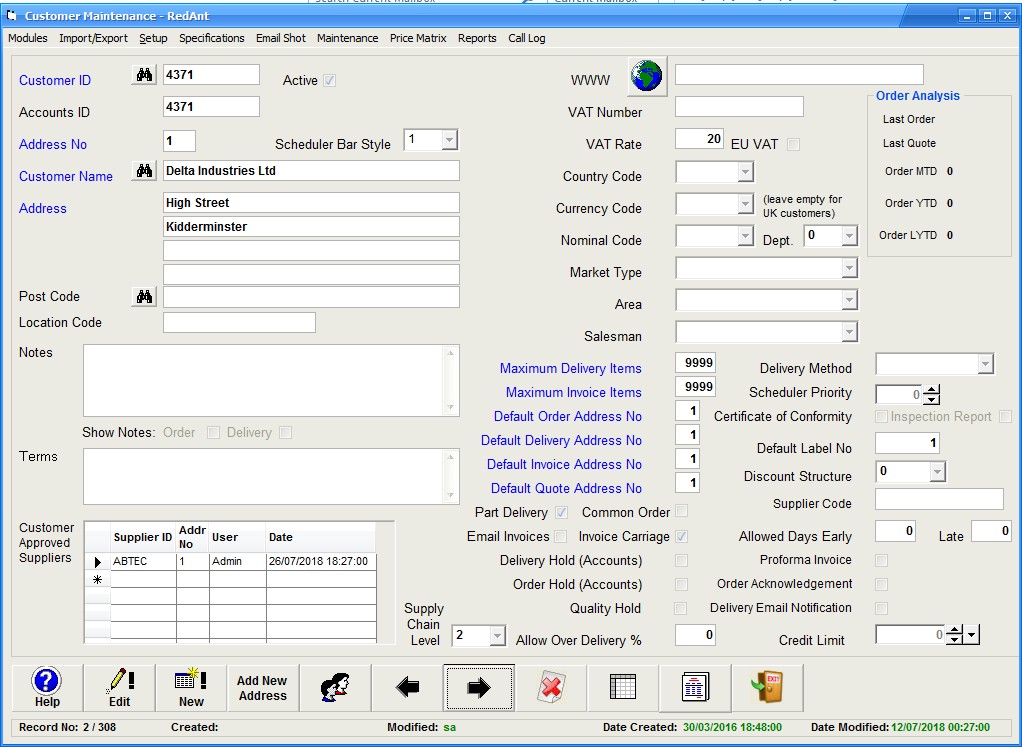This screenshot has height=747, width=1022.
Task: Open the WWW globe icon
Action: pyautogui.click(x=647, y=75)
